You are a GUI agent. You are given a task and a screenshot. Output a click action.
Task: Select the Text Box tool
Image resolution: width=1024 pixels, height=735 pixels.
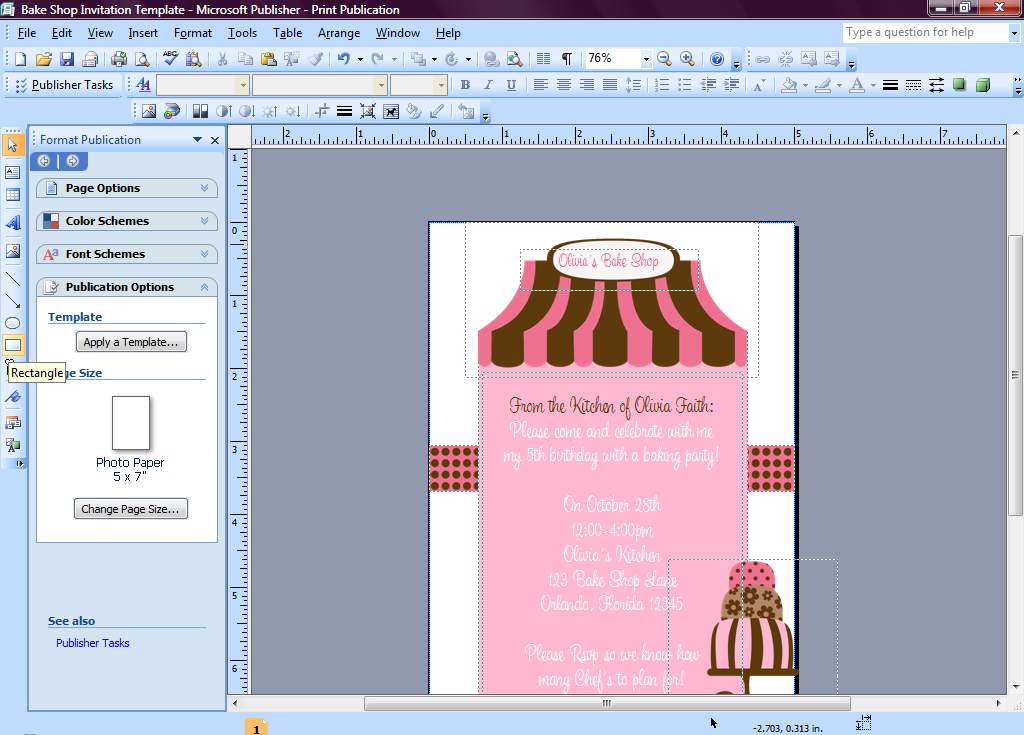click(12, 172)
